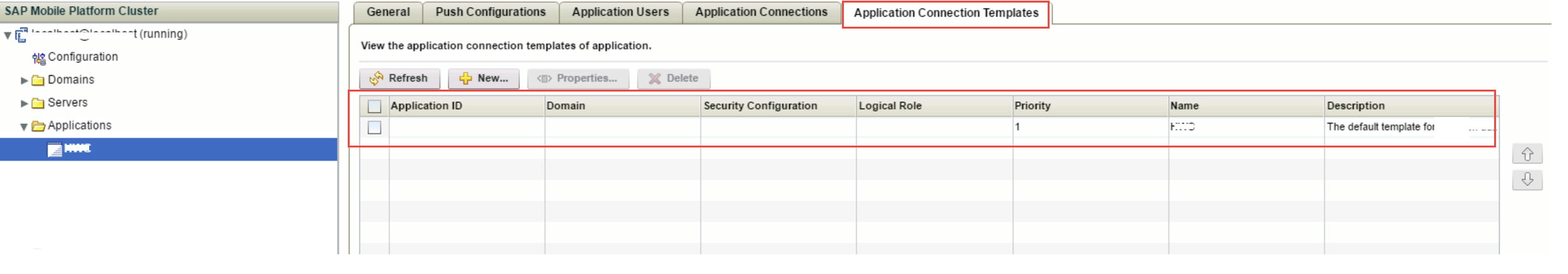Open the Push Configurations tab
This screenshot has width=1568, height=274.
[x=490, y=12]
